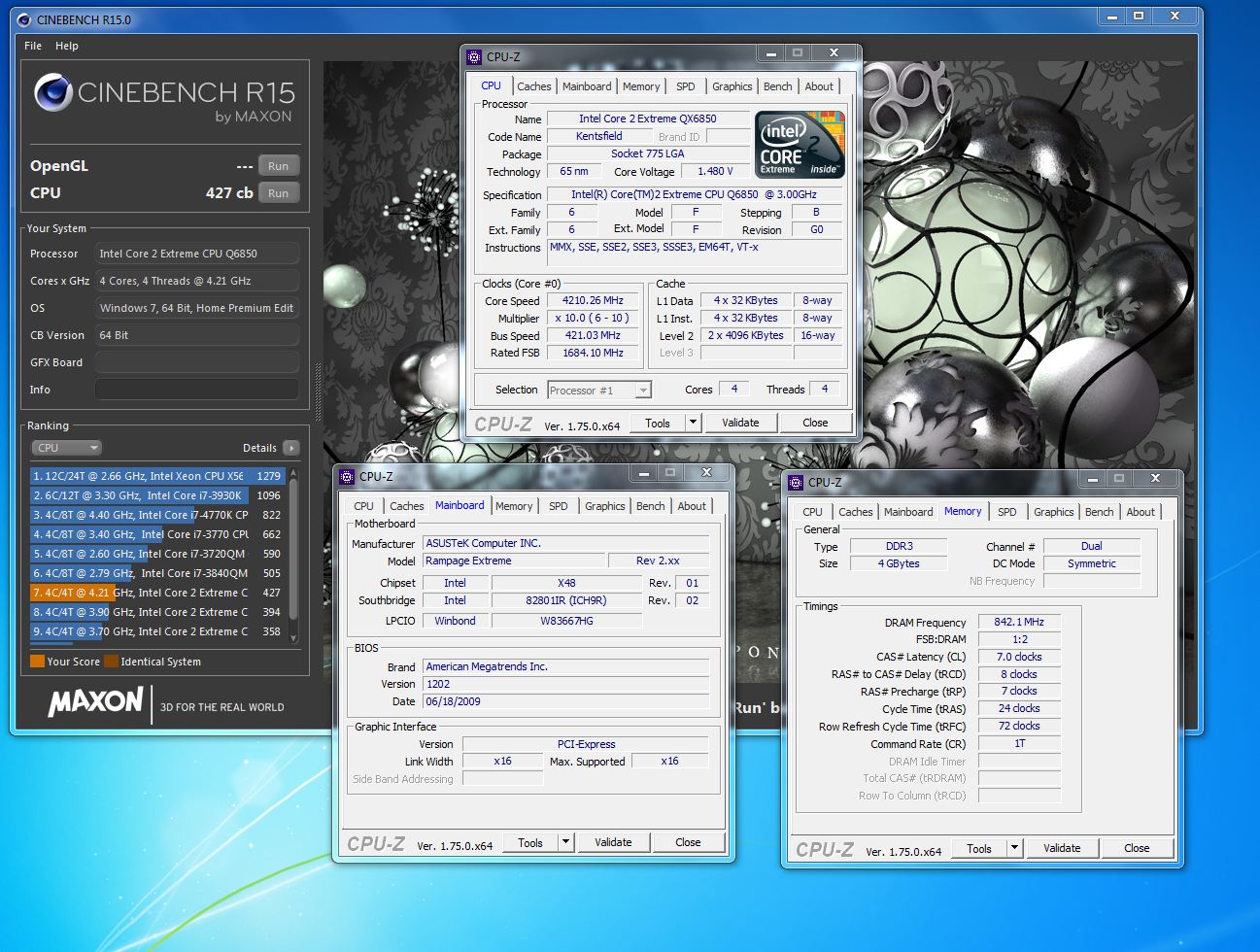Open the CPU ranking type dropdown
The height and width of the screenshot is (952, 1260).
point(66,448)
